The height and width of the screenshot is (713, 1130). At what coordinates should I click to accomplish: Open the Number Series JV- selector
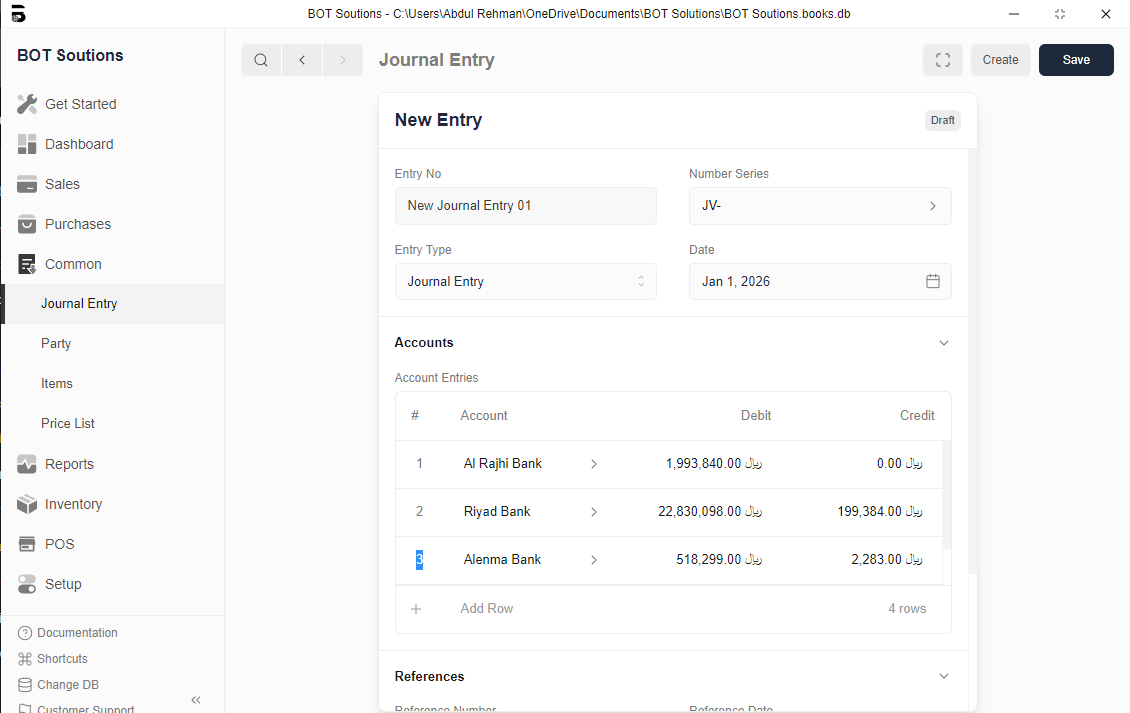click(x=820, y=206)
